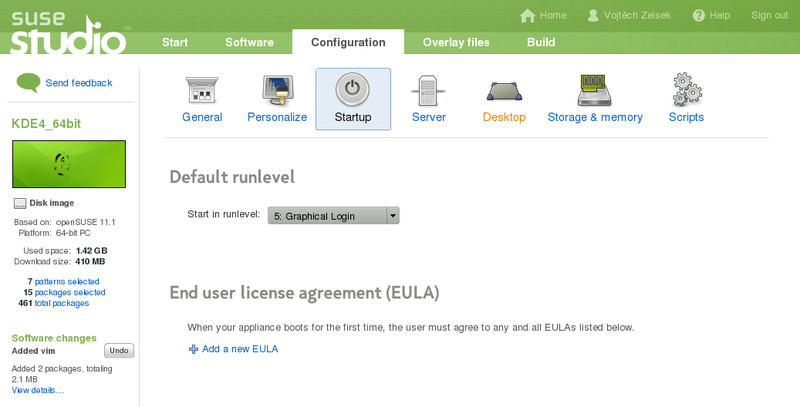Click the Add a new EULA link

pos(240,349)
